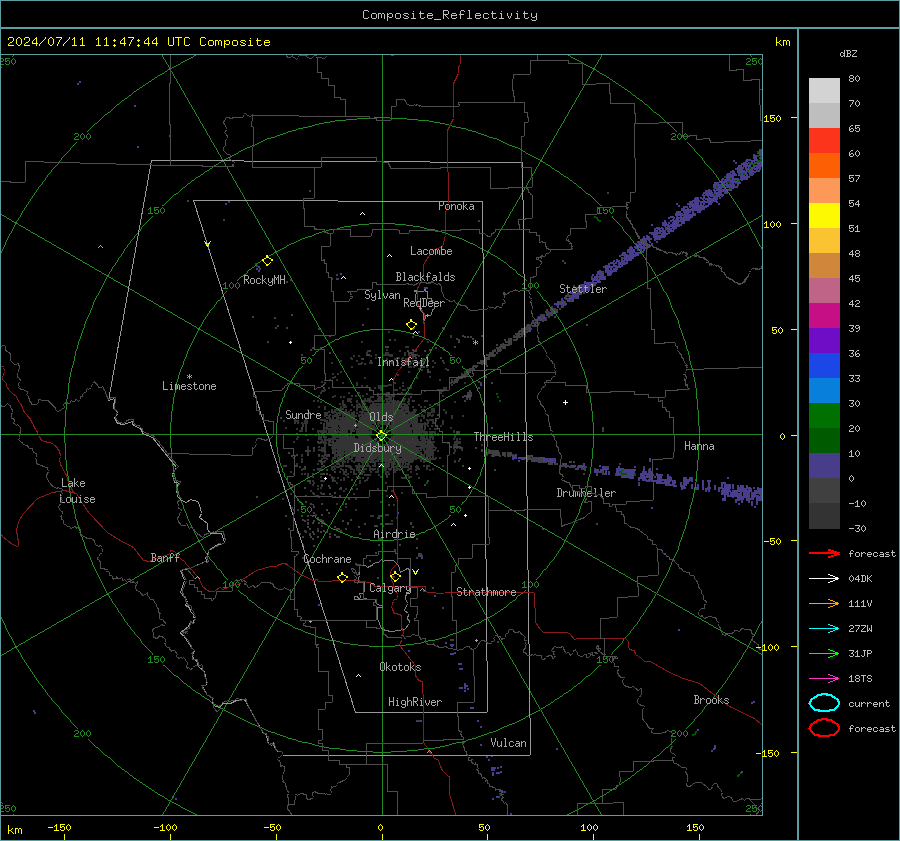Click the Lacombe map label

(x=431, y=251)
